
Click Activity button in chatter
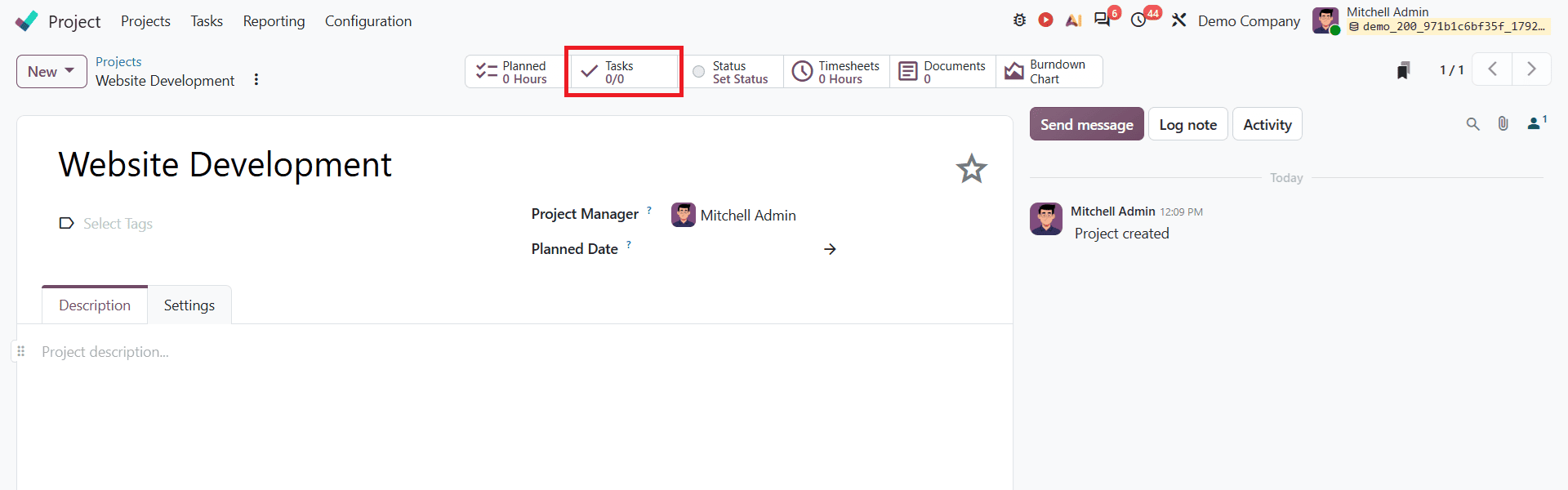1267,124
